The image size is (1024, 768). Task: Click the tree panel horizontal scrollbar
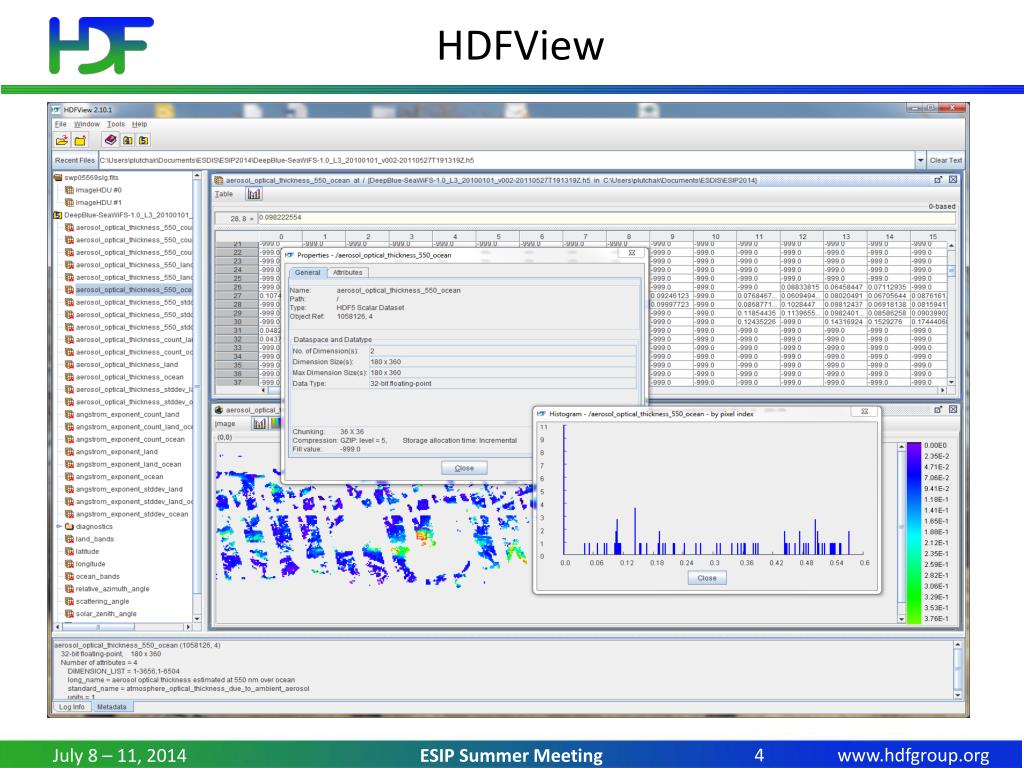click(x=123, y=627)
